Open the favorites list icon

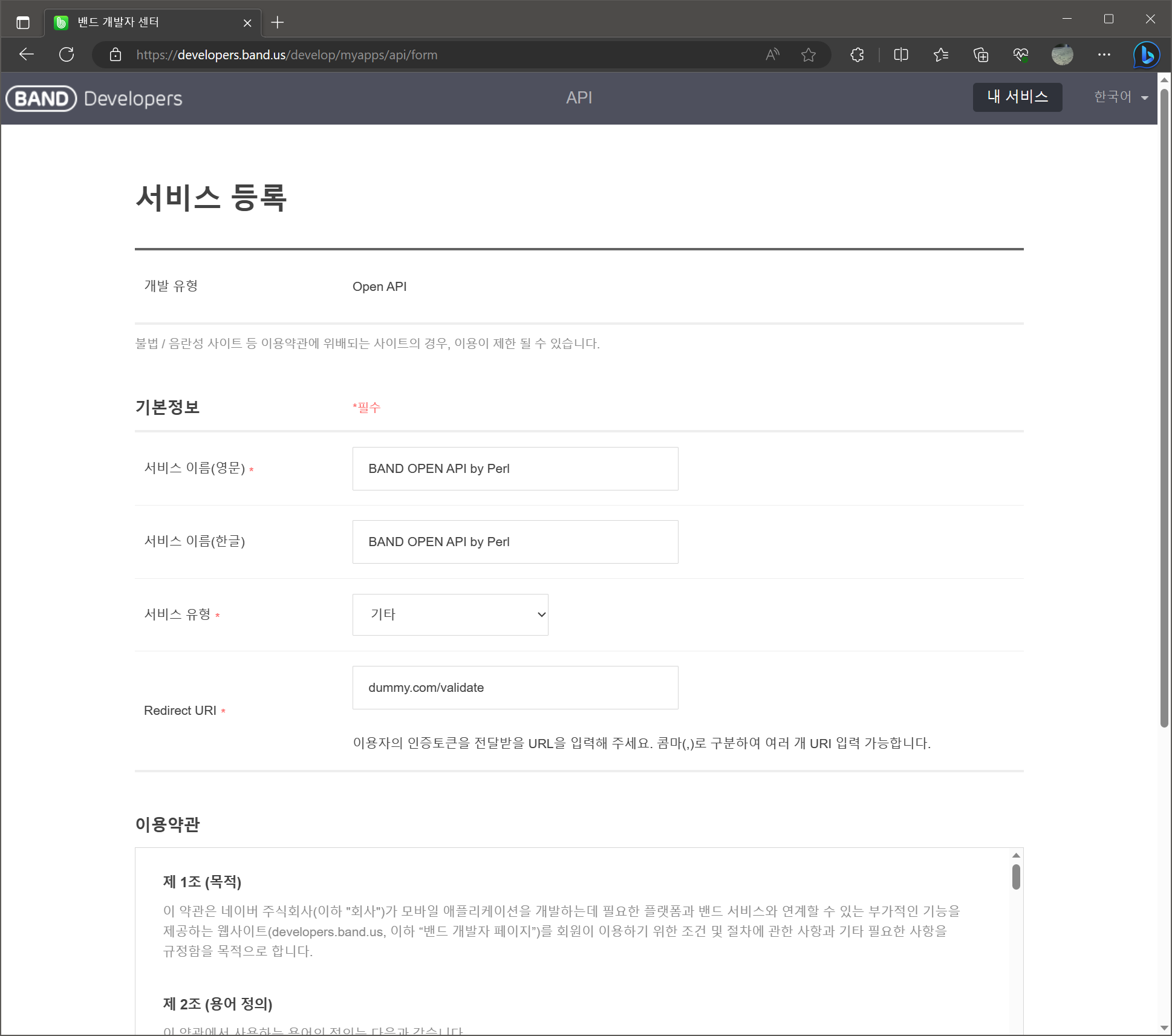(x=941, y=55)
